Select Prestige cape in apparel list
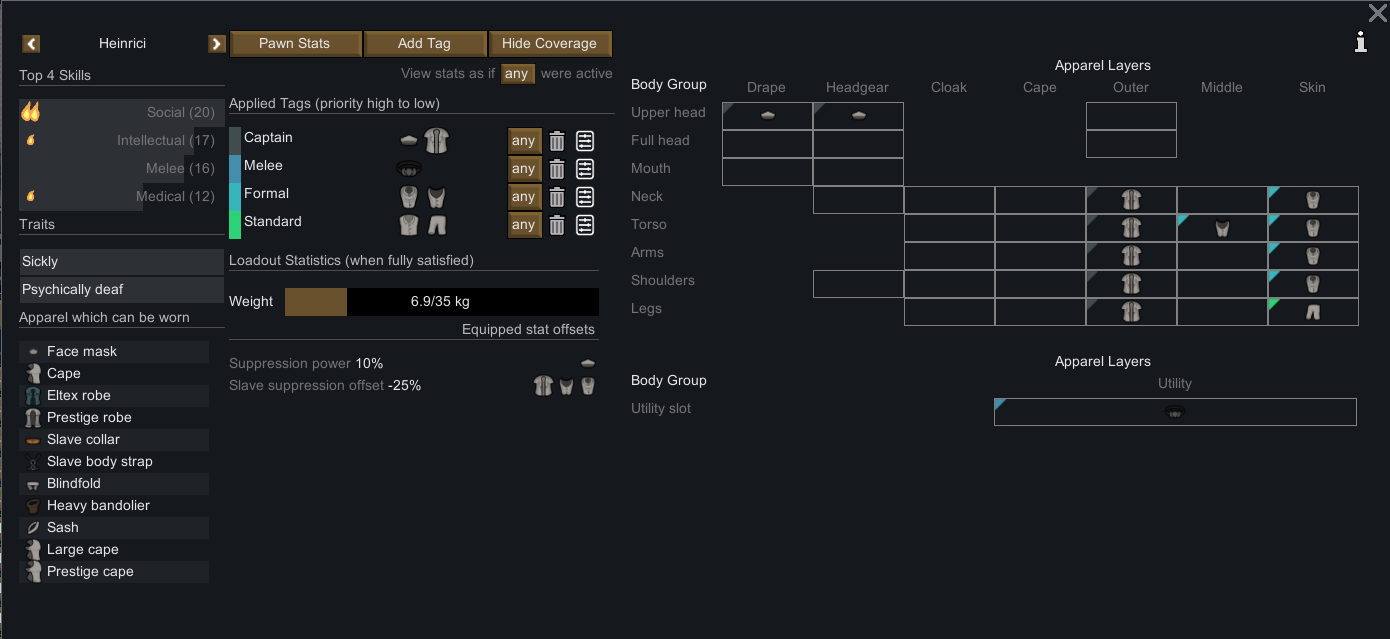The image size is (1390, 639). pos(114,571)
